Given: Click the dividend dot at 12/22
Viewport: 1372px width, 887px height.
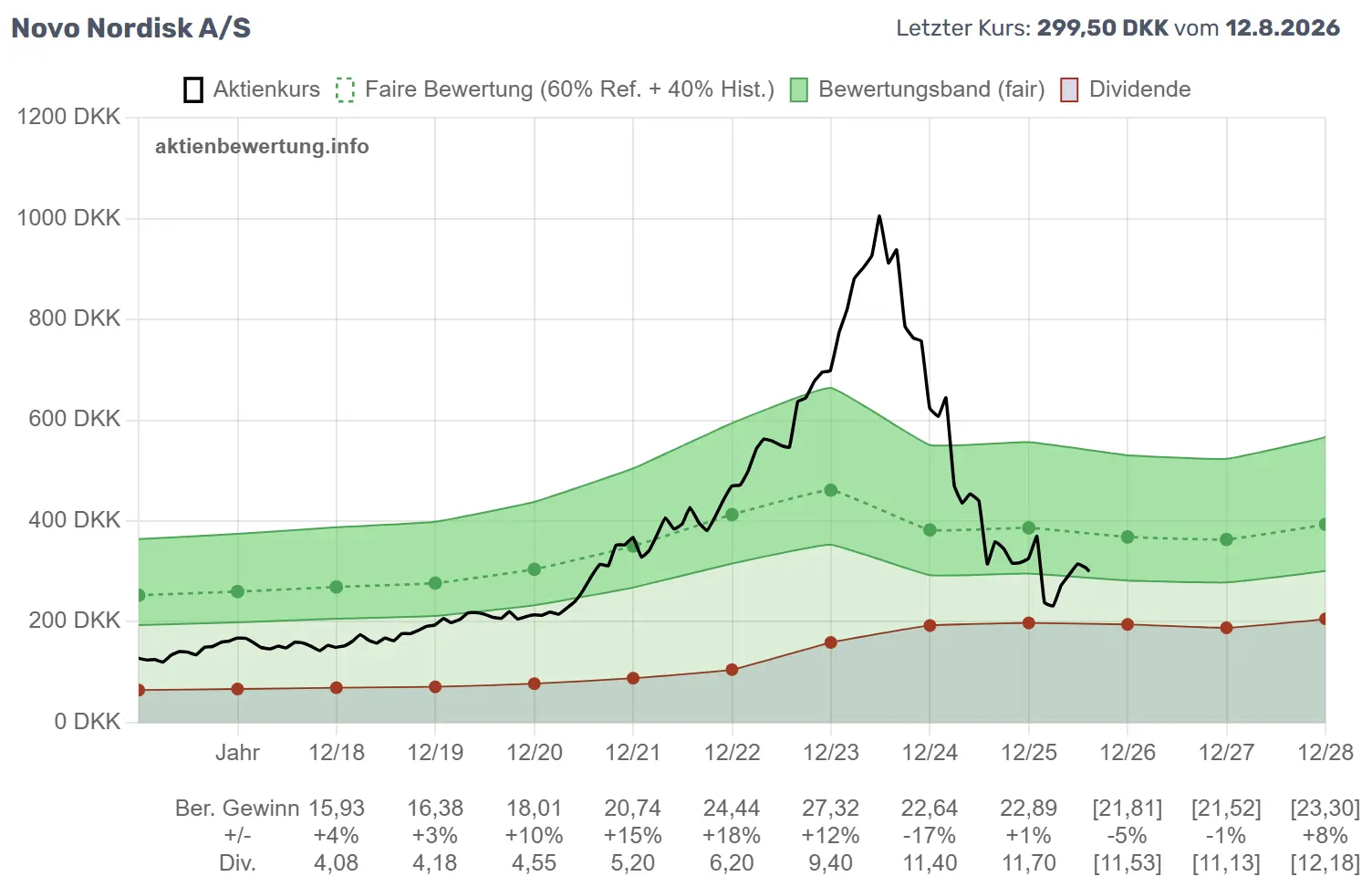Looking at the screenshot, I should [732, 670].
